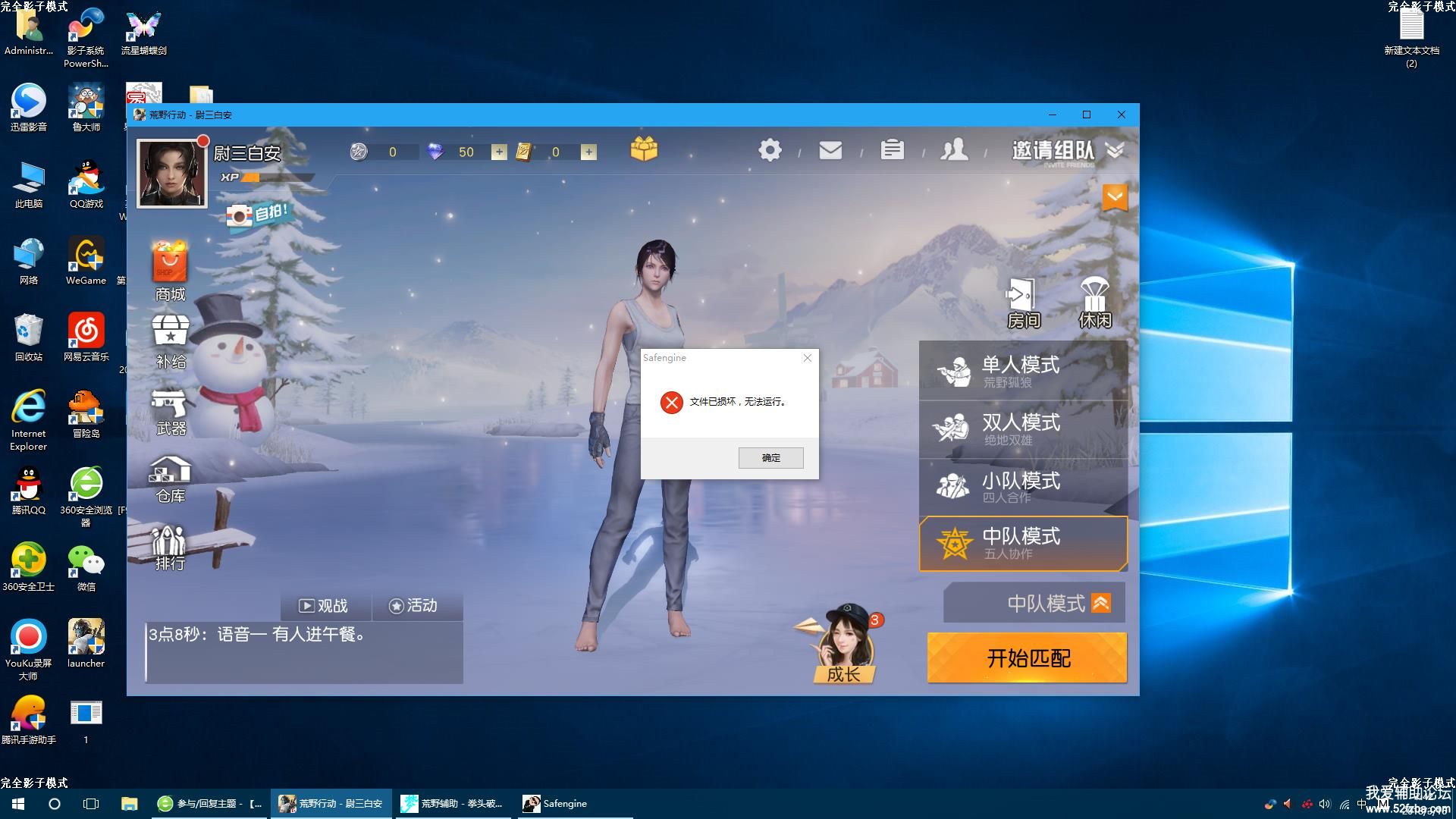The image size is (1456, 819).
Task: Open 回收站 recycle bin icon
Action: tap(29, 337)
